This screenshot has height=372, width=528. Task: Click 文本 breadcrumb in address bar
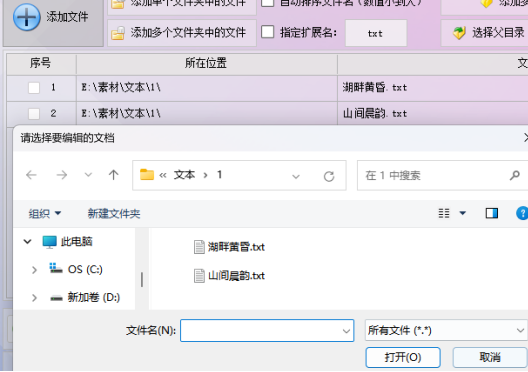click(185, 175)
